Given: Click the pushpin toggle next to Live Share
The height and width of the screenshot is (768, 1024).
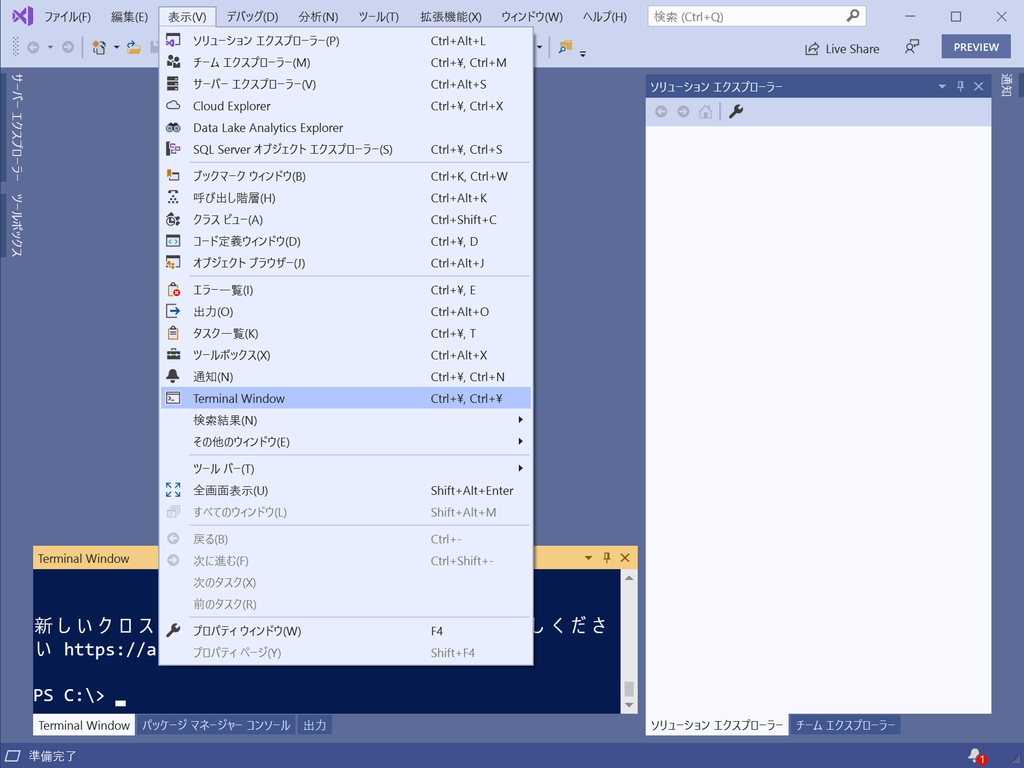Looking at the screenshot, I should click(912, 47).
